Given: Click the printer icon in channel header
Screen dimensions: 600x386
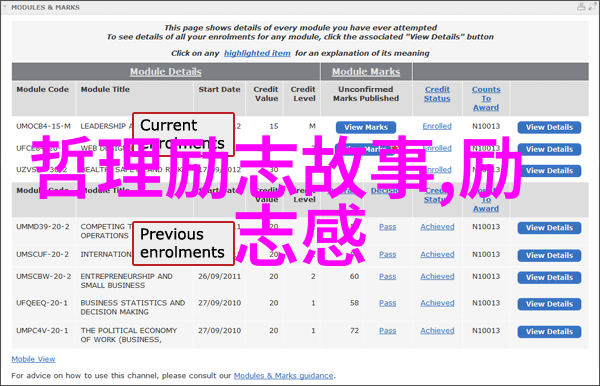Looking at the screenshot, I should (x=581, y=7).
